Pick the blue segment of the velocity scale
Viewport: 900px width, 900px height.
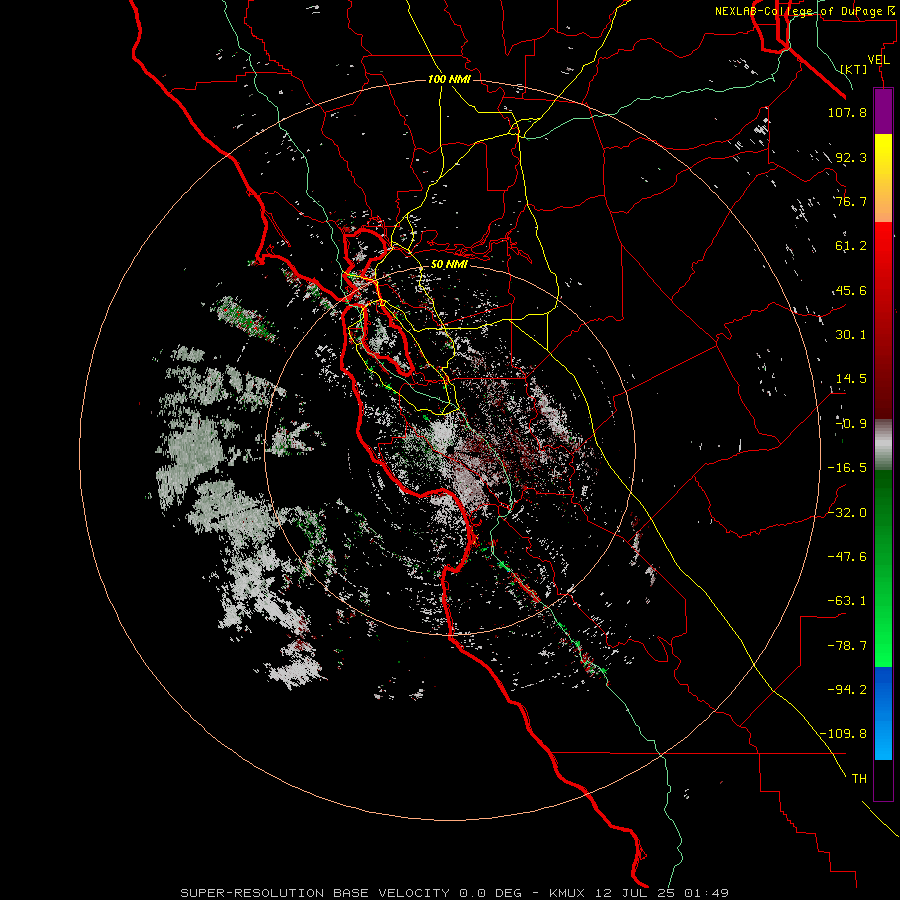pyautogui.click(x=883, y=713)
